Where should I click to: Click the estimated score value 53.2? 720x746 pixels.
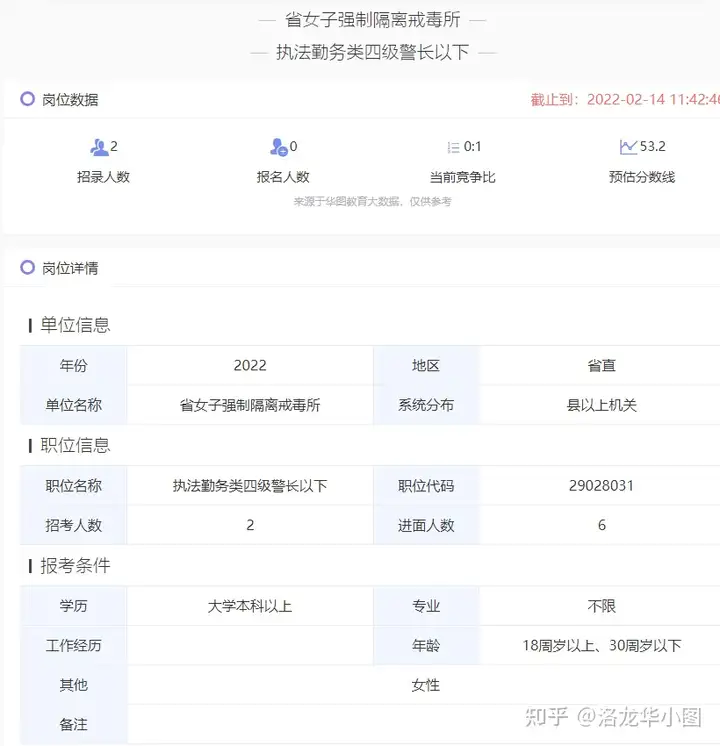pos(652,146)
